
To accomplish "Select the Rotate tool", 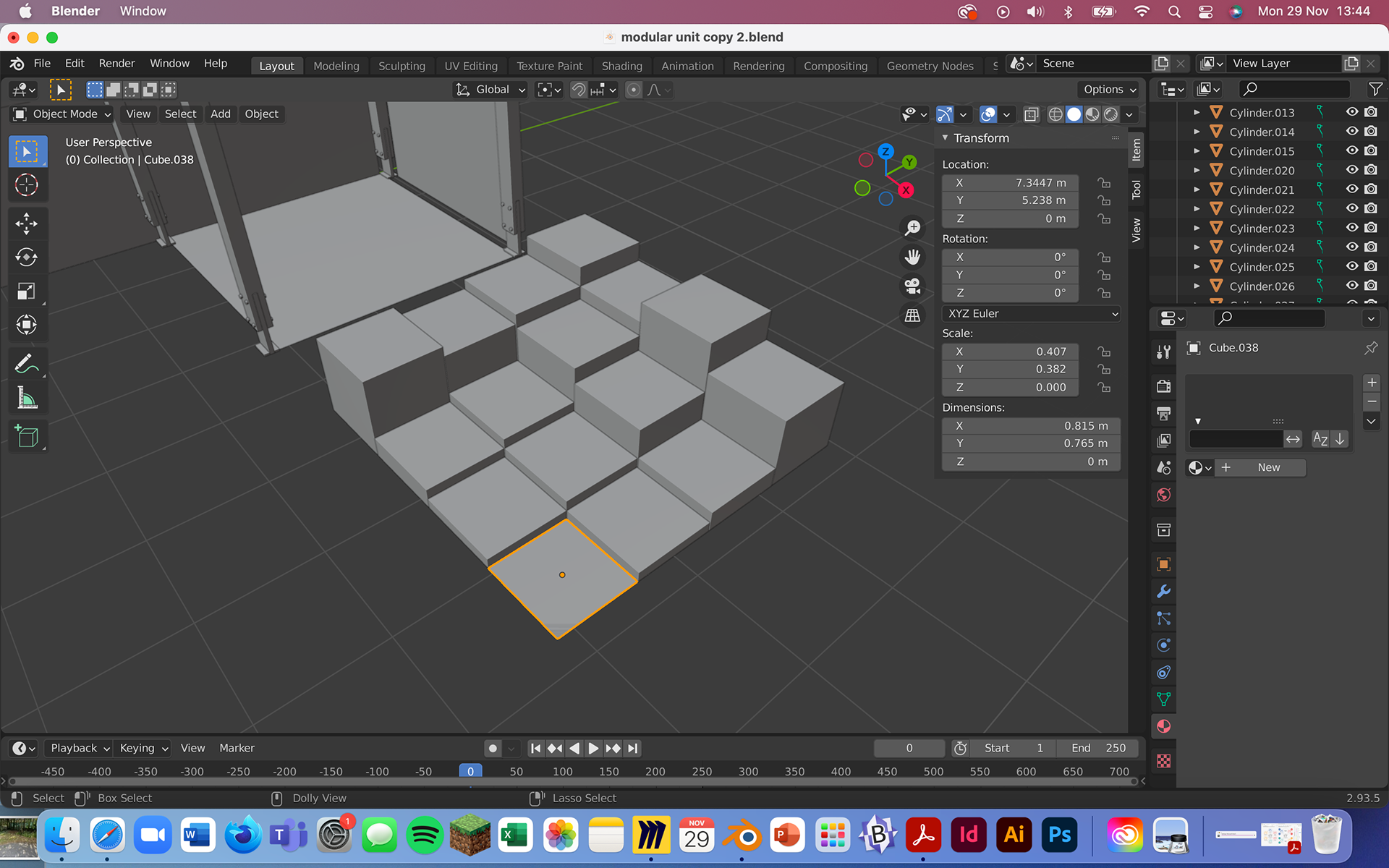I will coord(27,258).
